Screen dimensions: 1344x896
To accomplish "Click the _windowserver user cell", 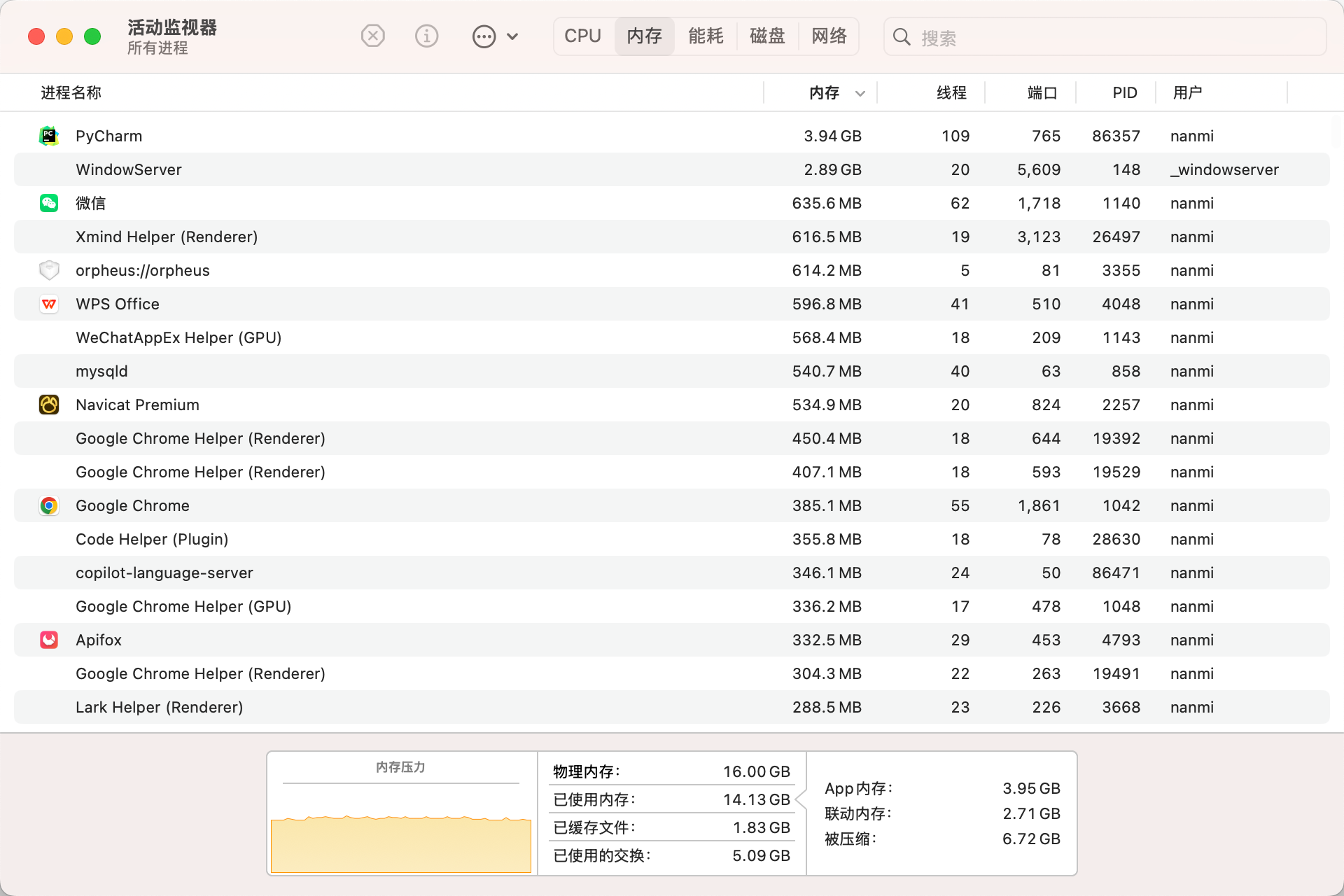I will coord(1224,169).
